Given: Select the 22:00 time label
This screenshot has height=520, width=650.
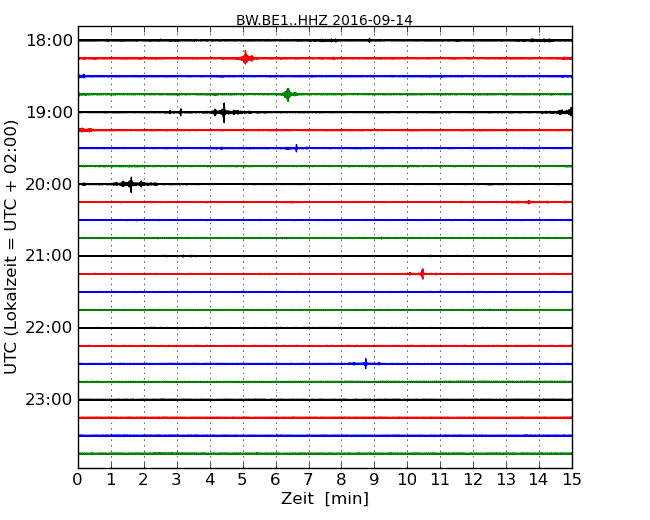Looking at the screenshot, I should [49, 328].
